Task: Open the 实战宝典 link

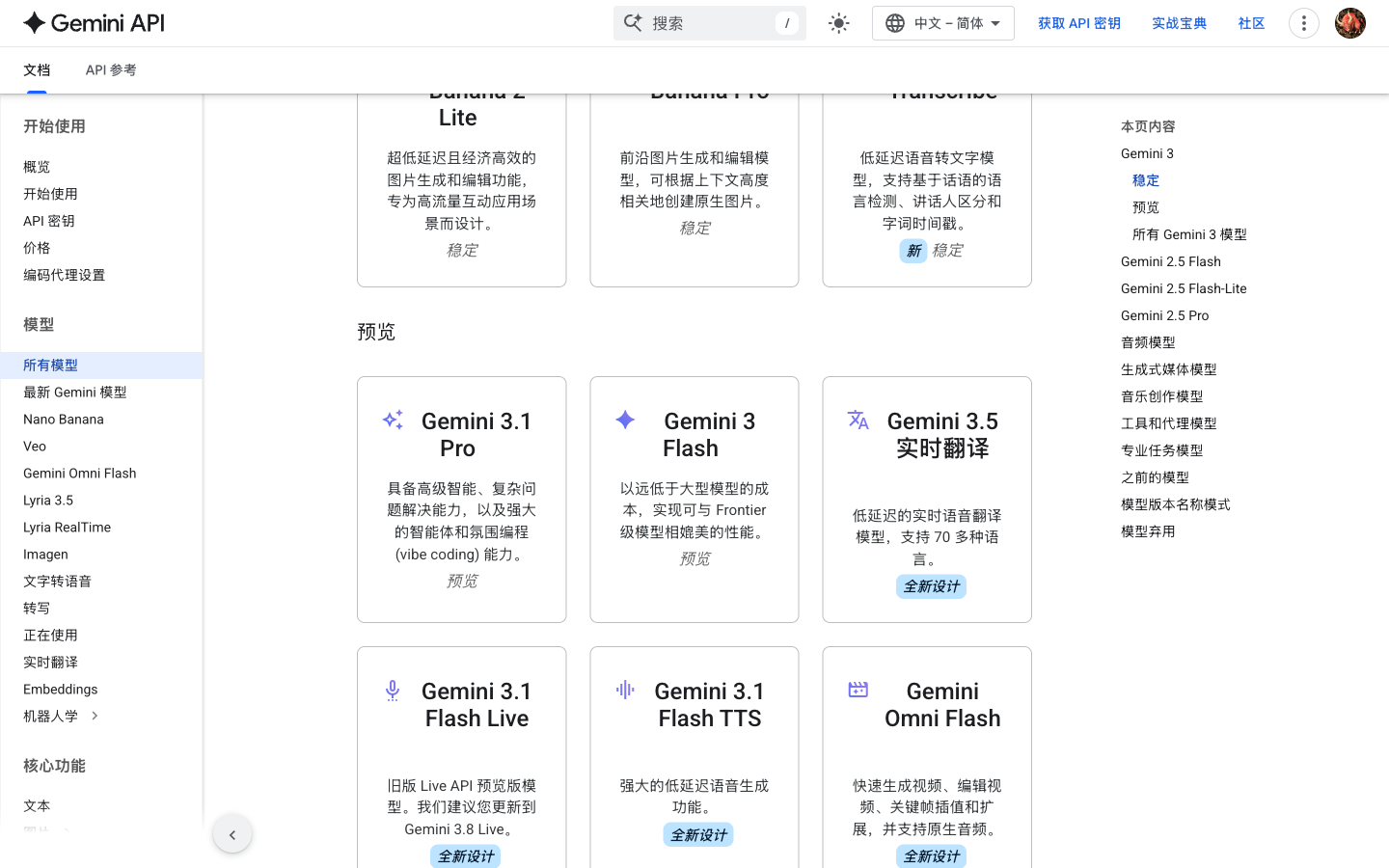Action: (x=1180, y=23)
